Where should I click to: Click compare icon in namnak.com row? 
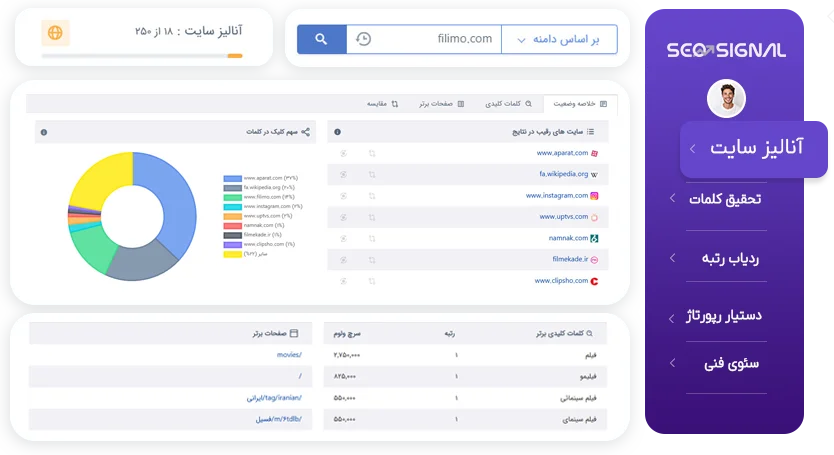pos(372,238)
